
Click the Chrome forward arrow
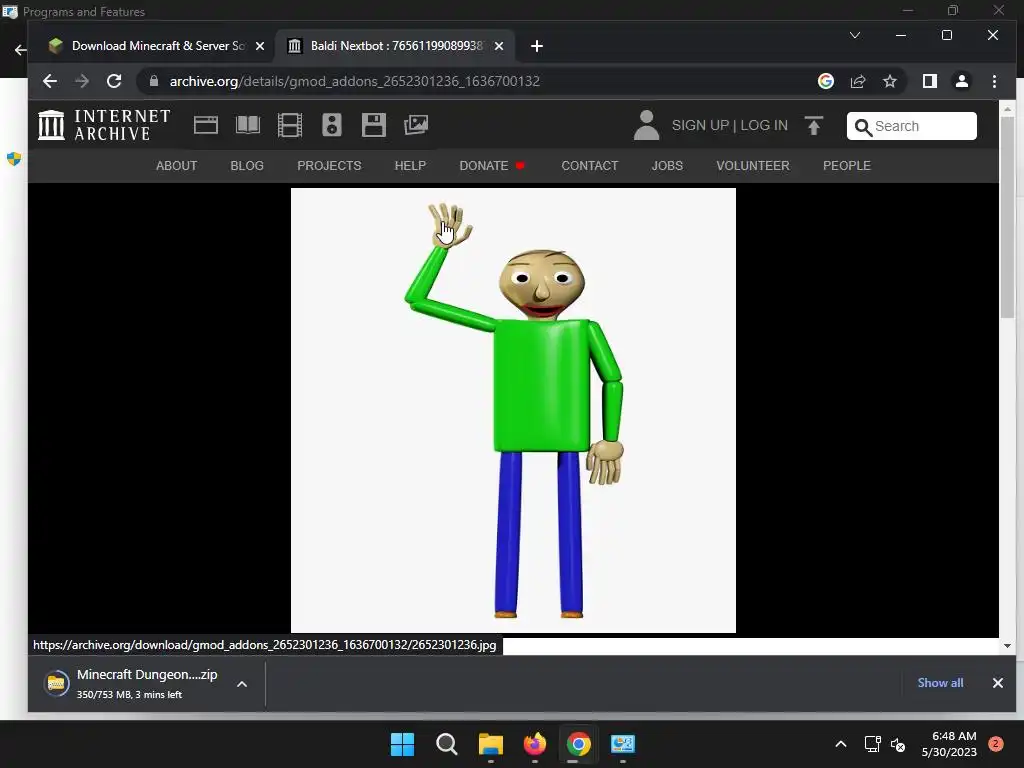click(82, 81)
